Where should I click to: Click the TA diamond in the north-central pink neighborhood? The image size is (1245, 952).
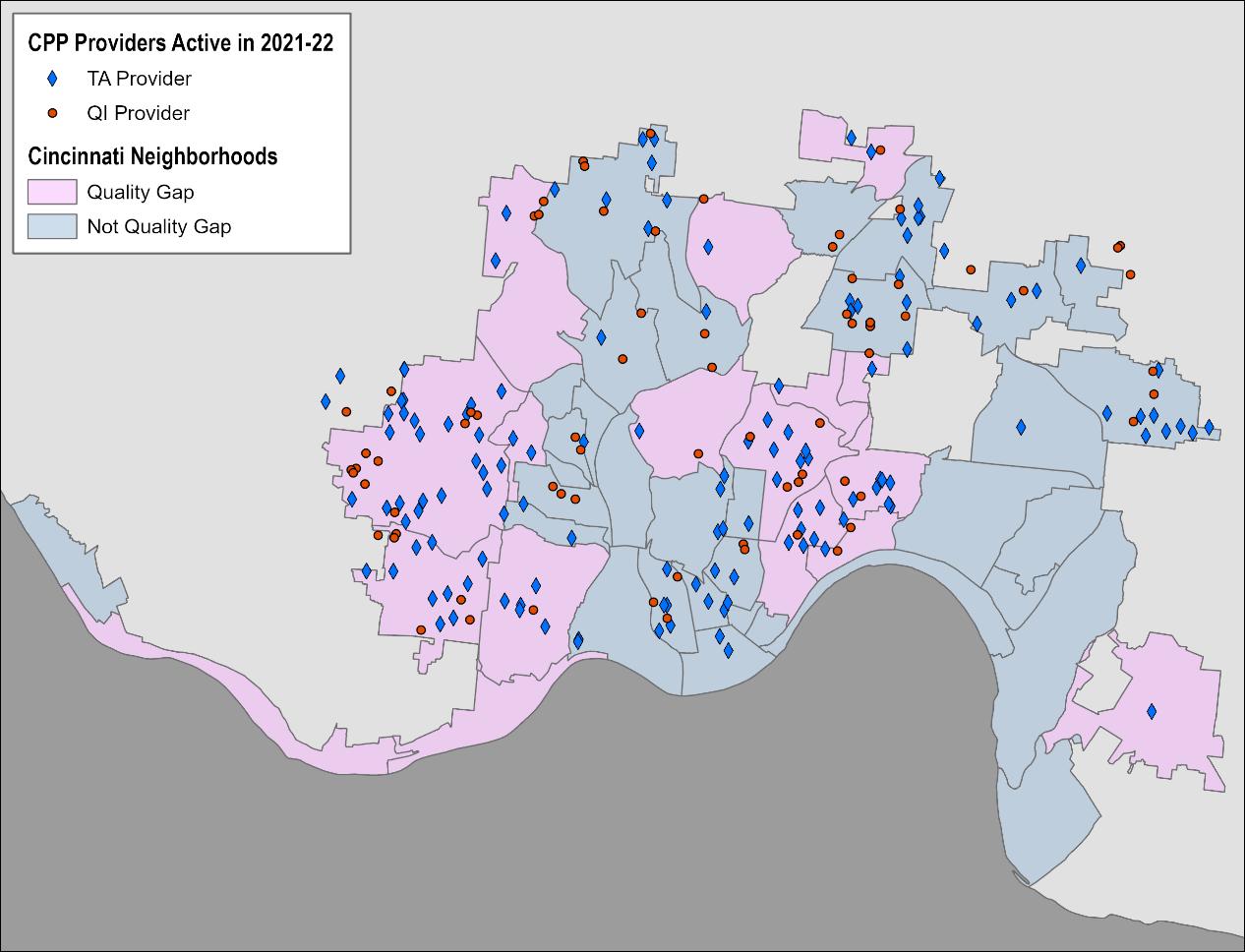[x=707, y=247]
